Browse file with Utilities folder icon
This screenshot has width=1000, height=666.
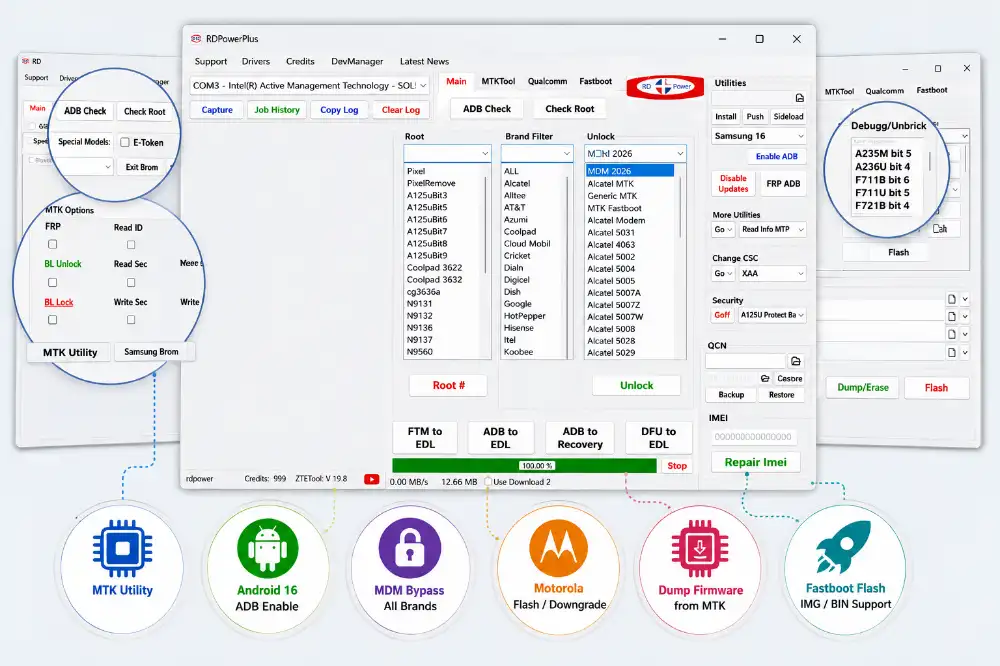(800, 98)
